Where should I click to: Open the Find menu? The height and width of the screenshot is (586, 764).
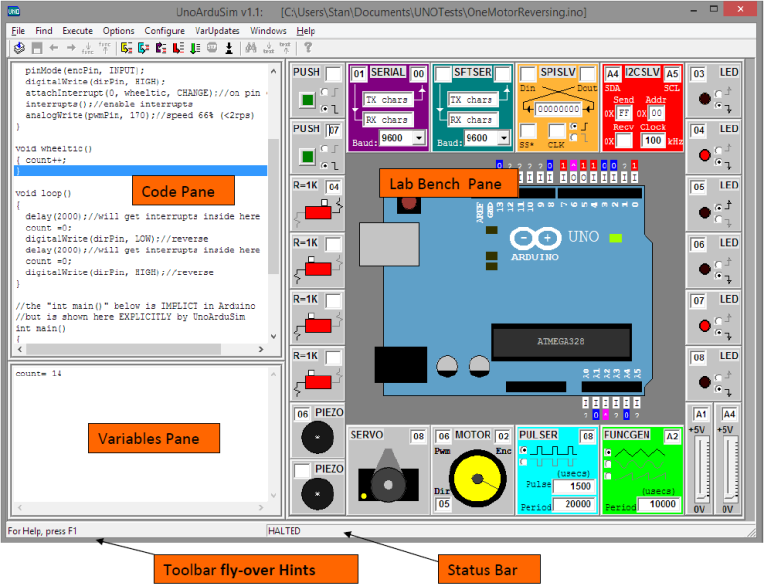44,31
